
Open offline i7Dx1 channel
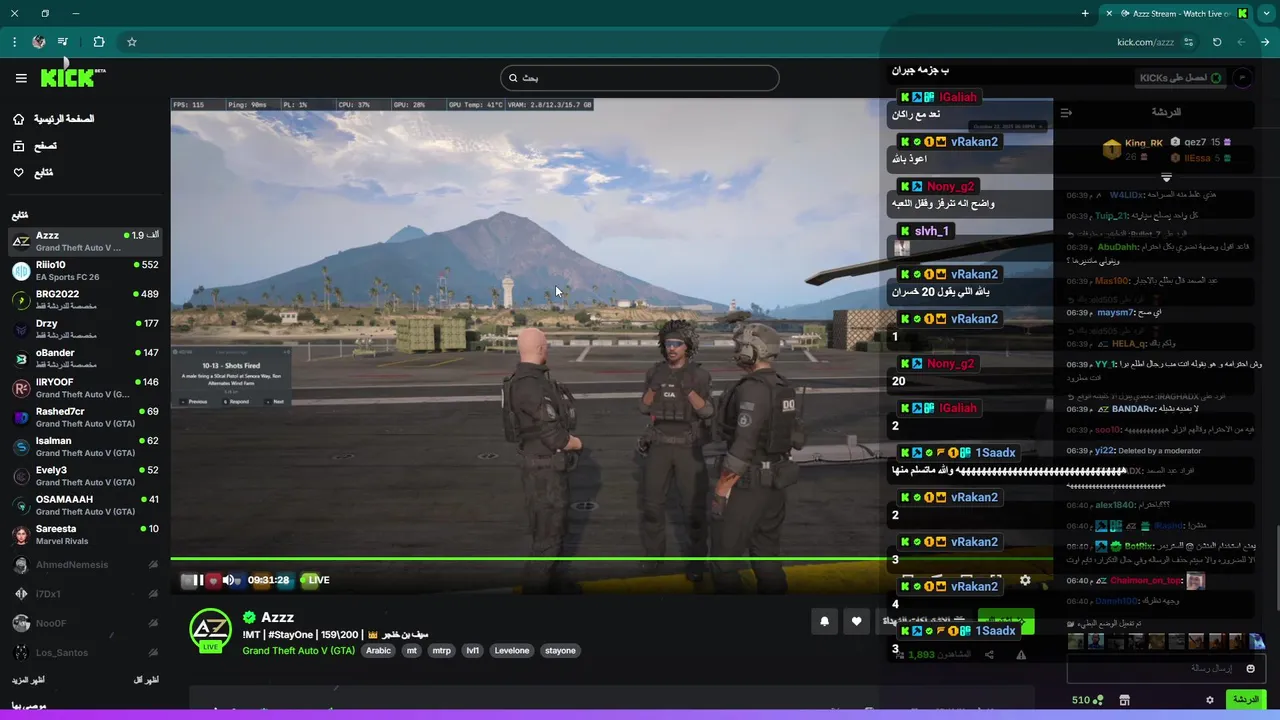(85, 594)
